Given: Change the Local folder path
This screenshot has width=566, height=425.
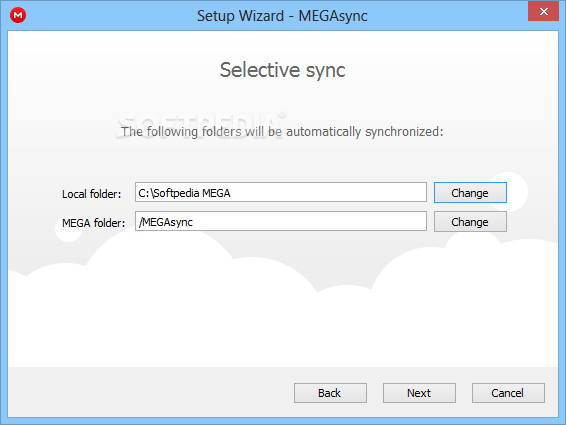Looking at the screenshot, I should tap(470, 193).
